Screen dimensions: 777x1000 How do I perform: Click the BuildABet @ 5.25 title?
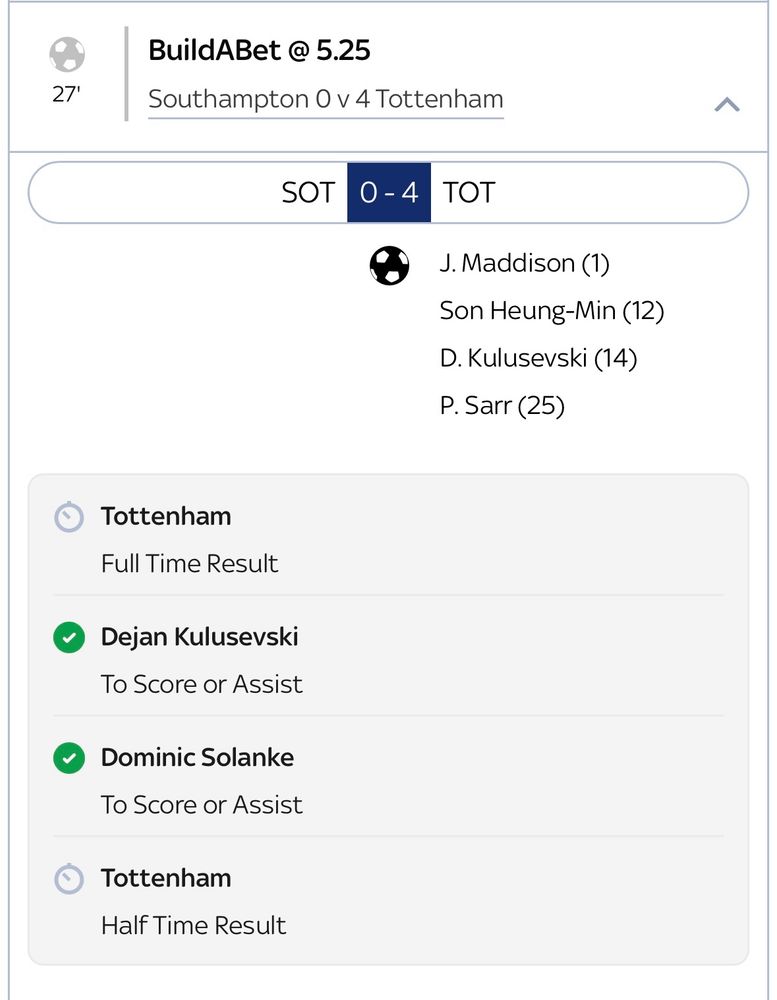coord(259,50)
